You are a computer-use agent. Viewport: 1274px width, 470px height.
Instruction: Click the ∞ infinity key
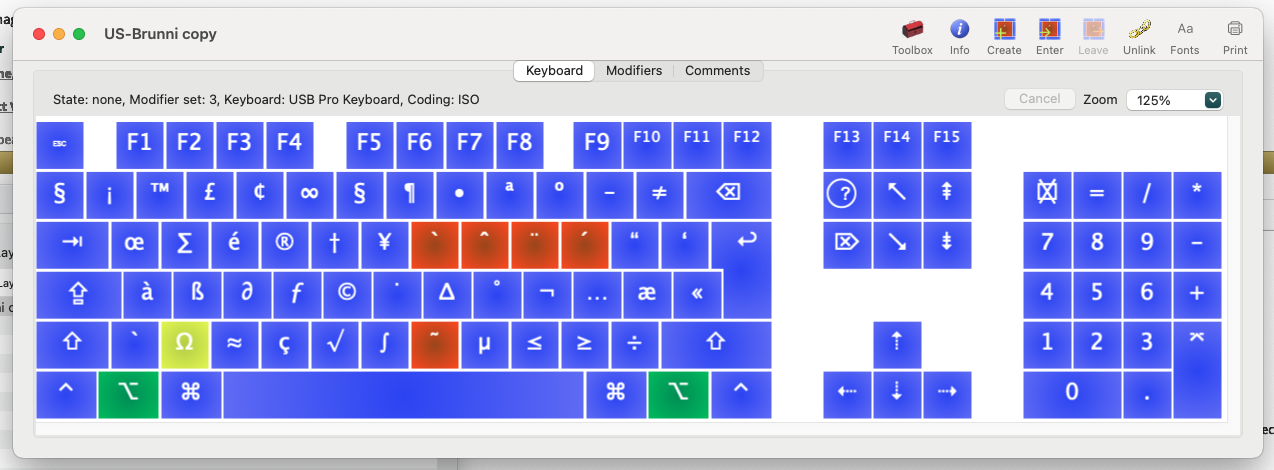click(x=310, y=195)
